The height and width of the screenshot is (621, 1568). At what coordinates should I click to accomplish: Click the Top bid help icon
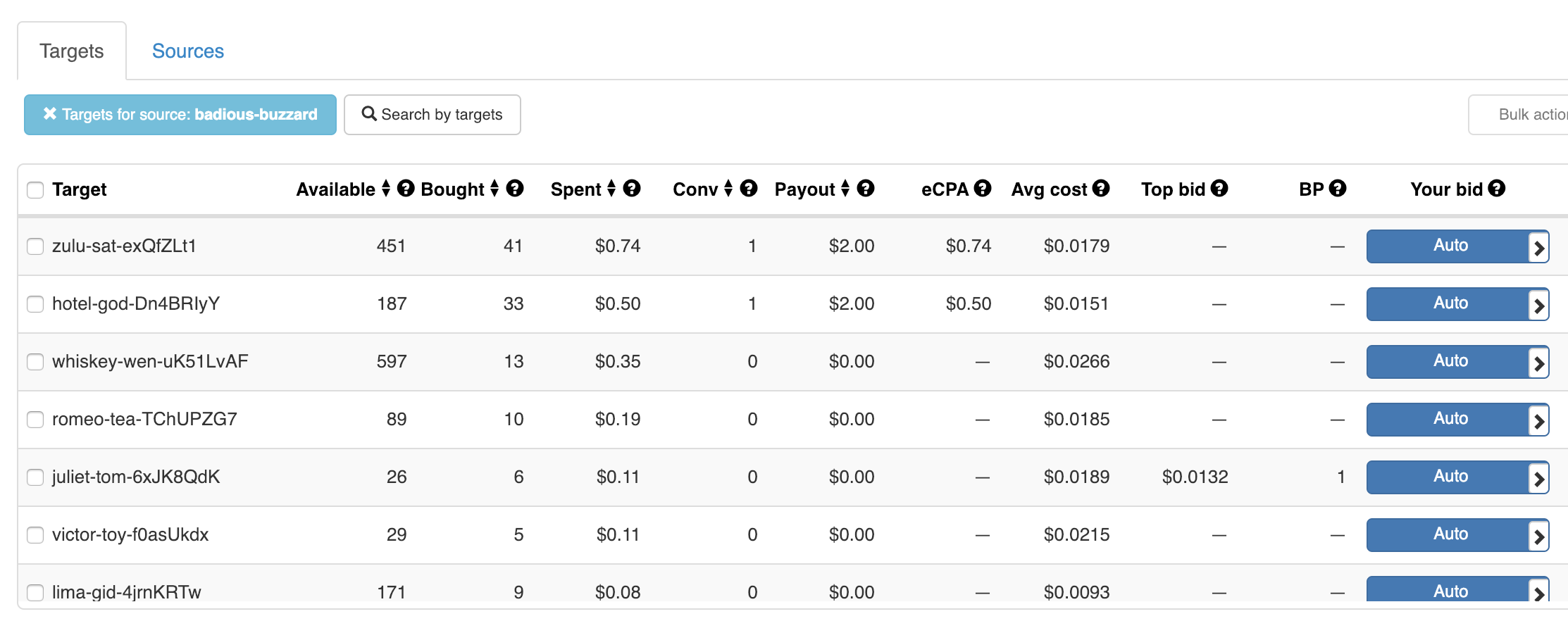point(1219,189)
